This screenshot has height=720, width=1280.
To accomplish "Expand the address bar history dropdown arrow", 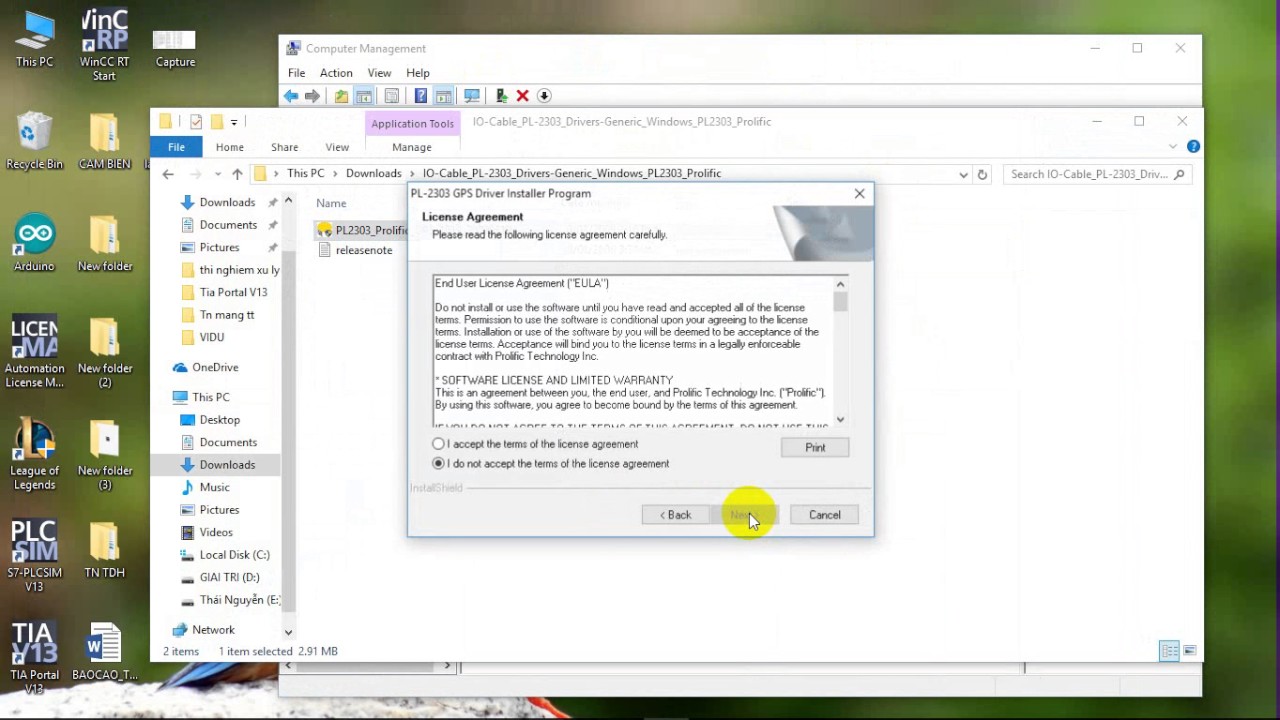I will coord(963,174).
